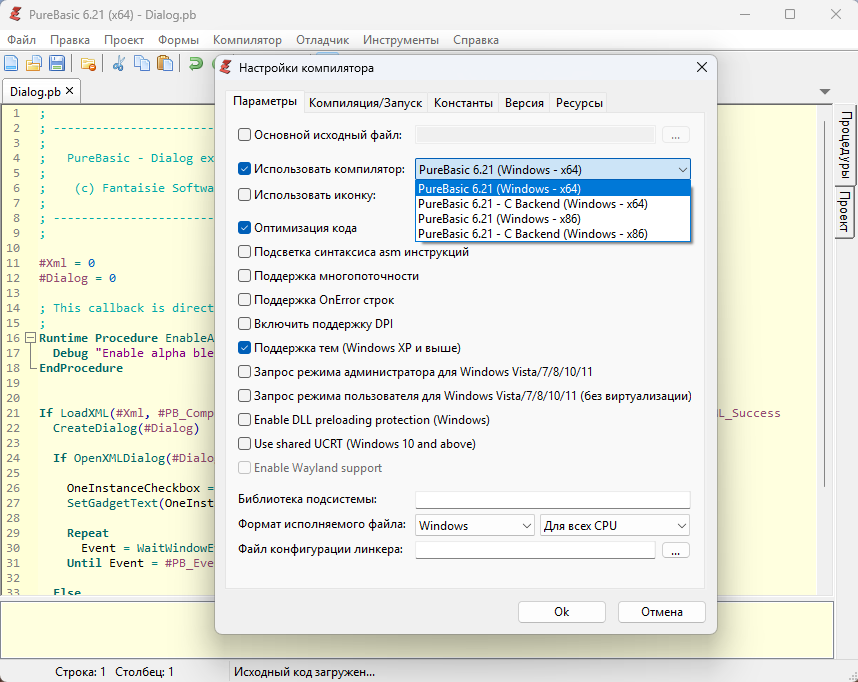Screen dimensions: 858x682
Task: Click the 'EndProcedure' code line
Action: (81, 368)
